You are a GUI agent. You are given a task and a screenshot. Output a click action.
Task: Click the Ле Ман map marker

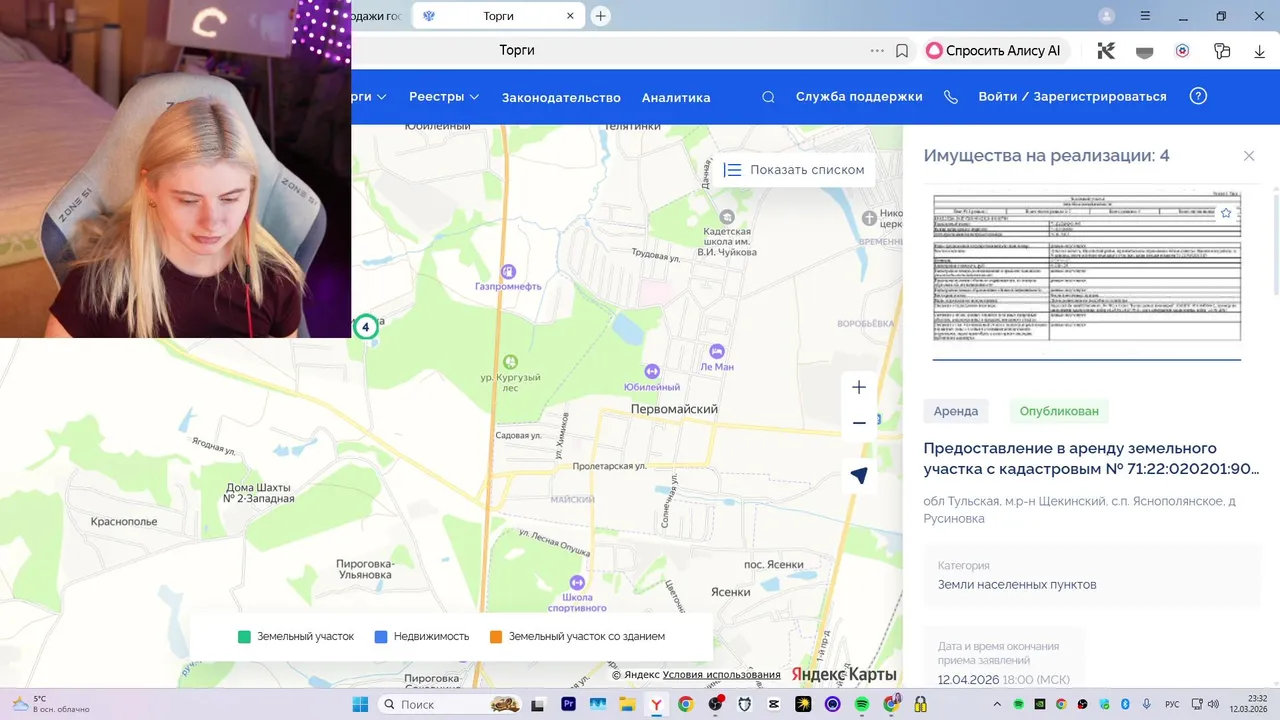pos(717,351)
